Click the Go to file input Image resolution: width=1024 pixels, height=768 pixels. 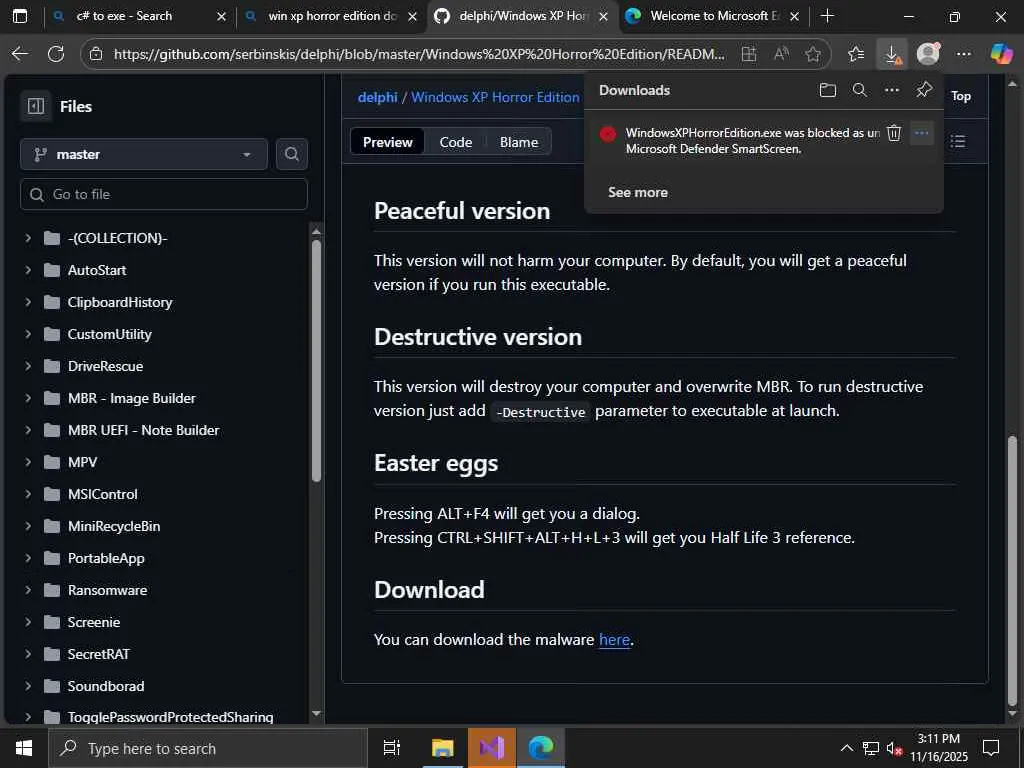(164, 194)
